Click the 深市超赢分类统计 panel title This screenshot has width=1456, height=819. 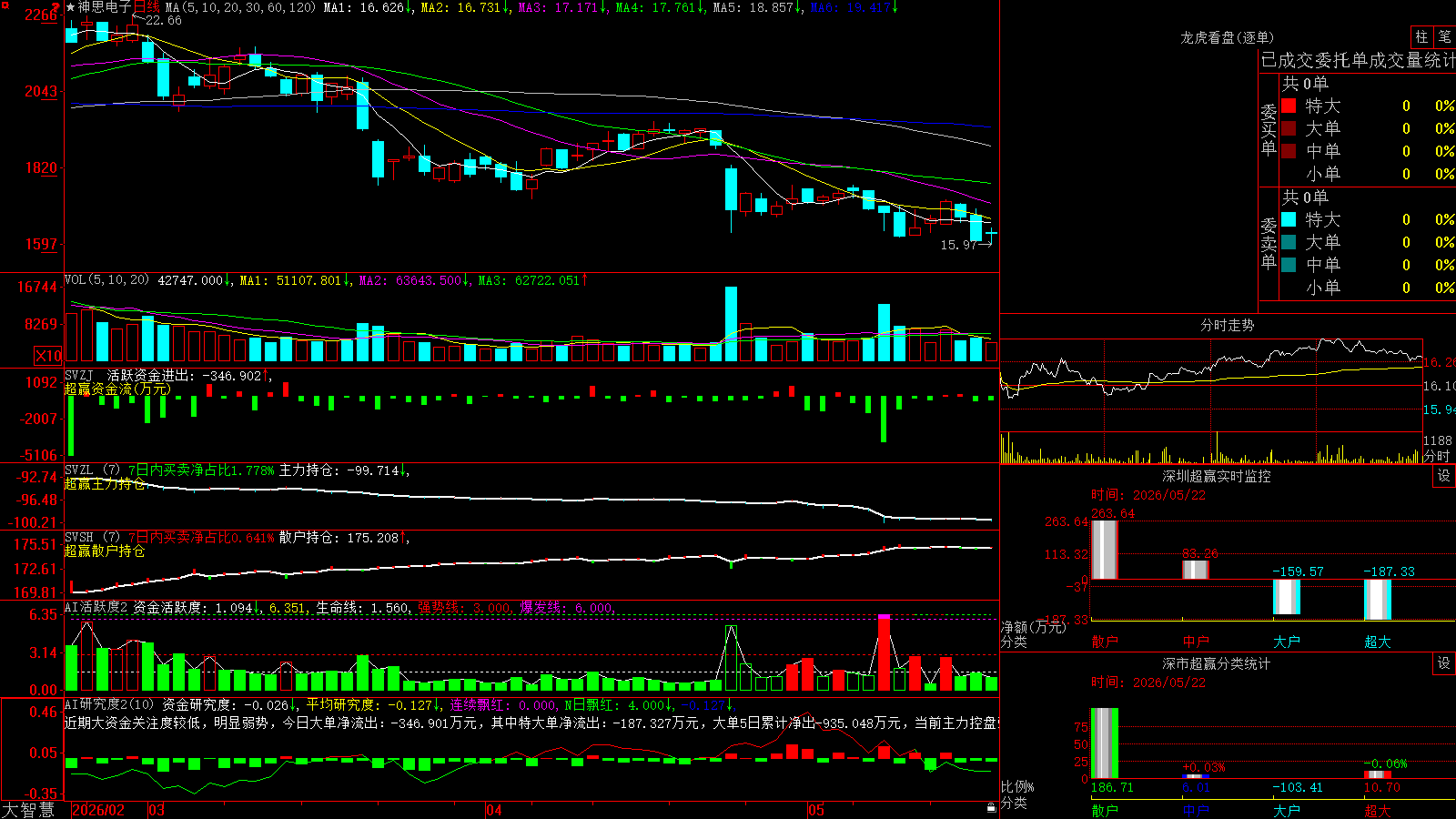pyautogui.click(x=1216, y=663)
